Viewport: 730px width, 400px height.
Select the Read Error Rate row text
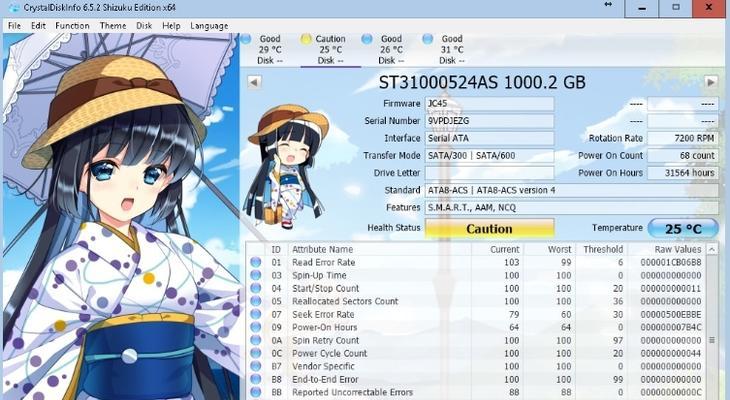click(x=324, y=262)
